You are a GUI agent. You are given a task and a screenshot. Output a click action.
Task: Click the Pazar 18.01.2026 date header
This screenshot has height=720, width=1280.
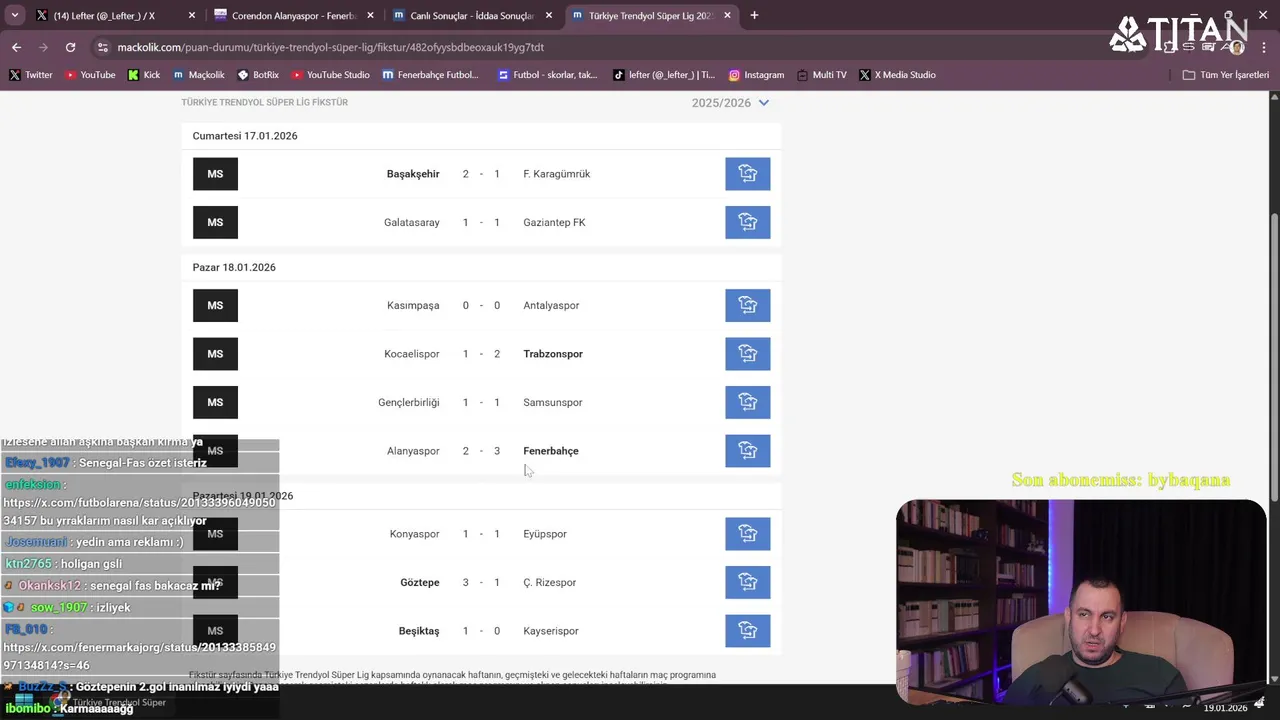234,267
